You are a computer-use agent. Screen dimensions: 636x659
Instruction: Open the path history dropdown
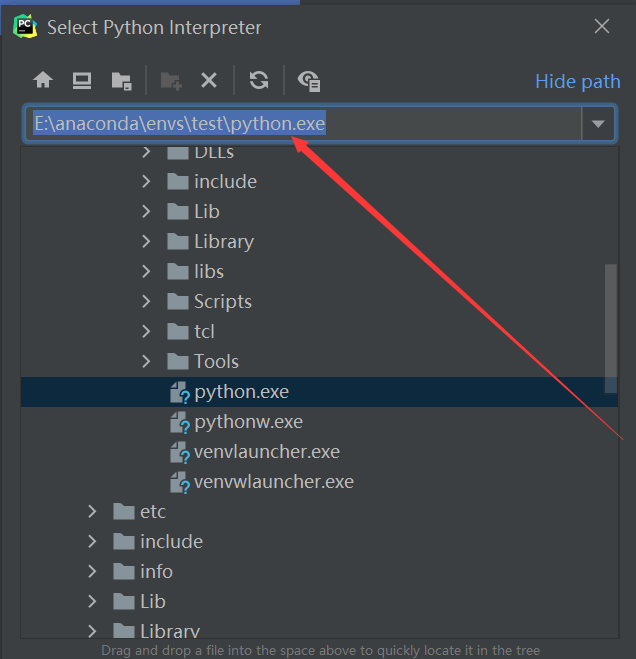point(598,124)
